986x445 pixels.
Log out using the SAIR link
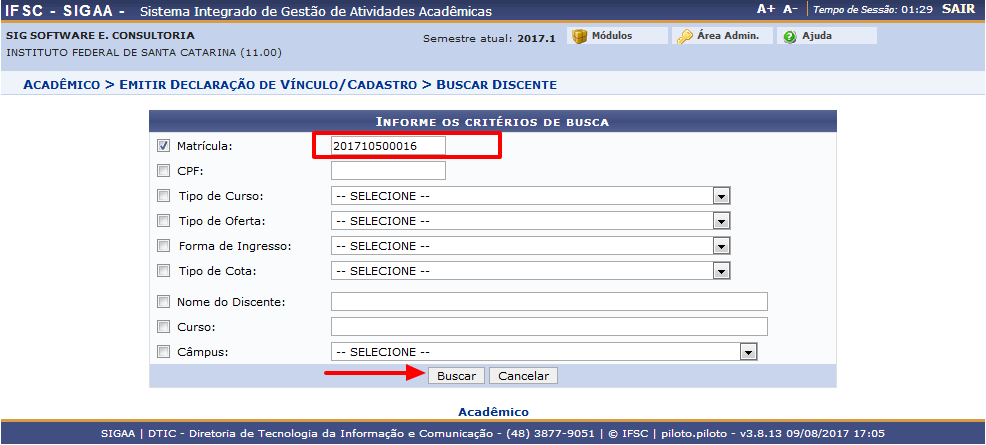pos(957,9)
